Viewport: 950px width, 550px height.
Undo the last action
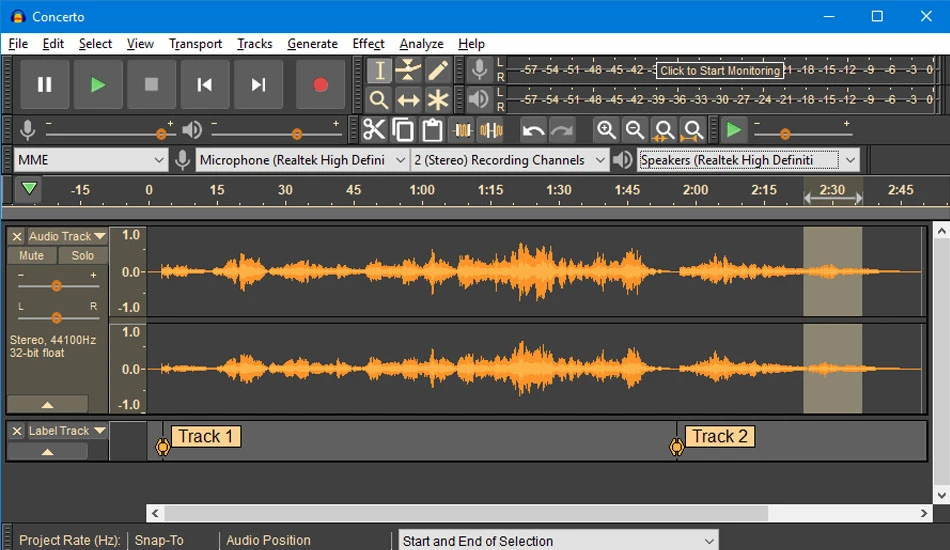(x=533, y=130)
